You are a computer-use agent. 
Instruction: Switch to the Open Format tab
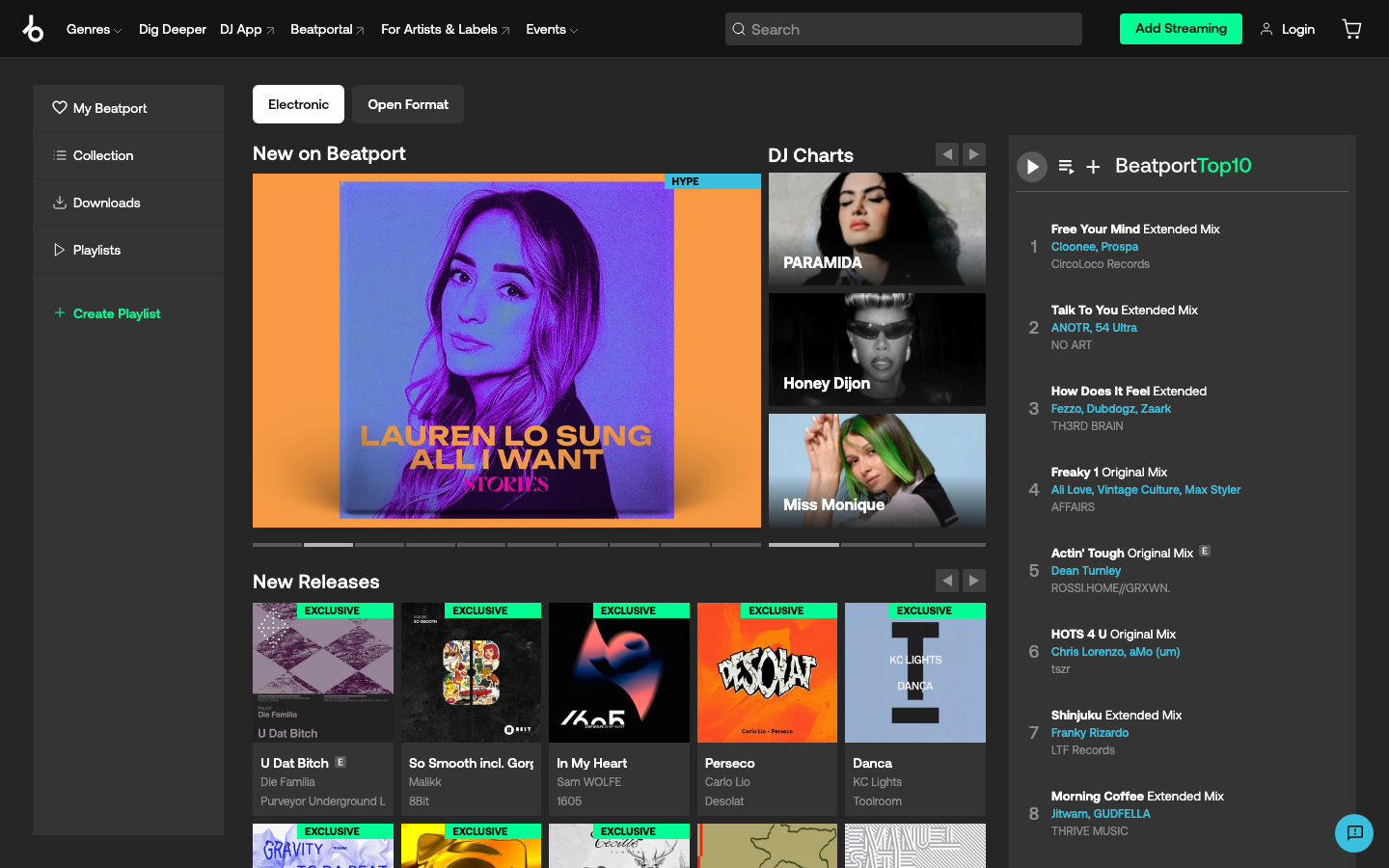tap(408, 104)
